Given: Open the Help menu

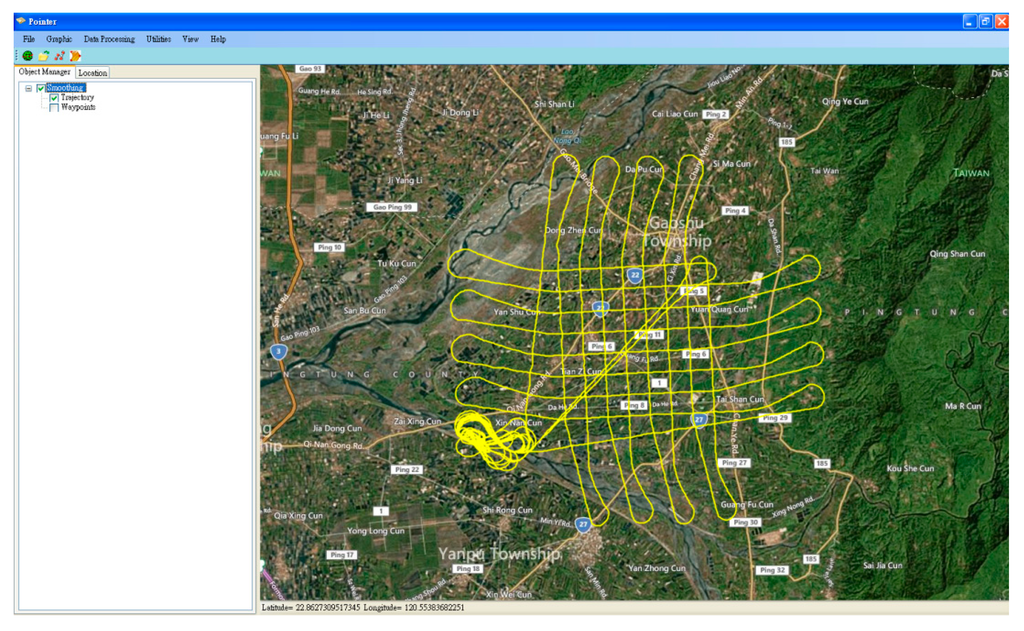Looking at the screenshot, I should point(218,39).
